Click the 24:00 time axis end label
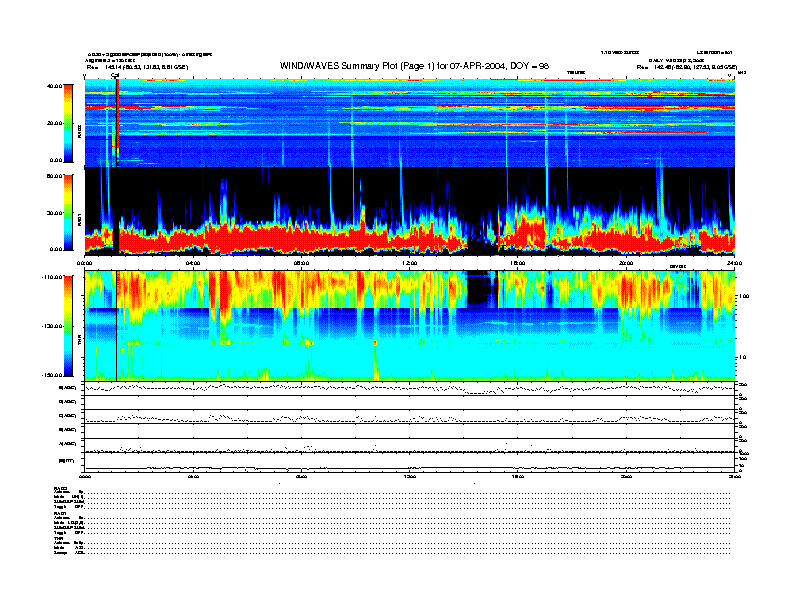Image resolution: width=792 pixels, height=612 pixels. pyautogui.click(x=733, y=263)
